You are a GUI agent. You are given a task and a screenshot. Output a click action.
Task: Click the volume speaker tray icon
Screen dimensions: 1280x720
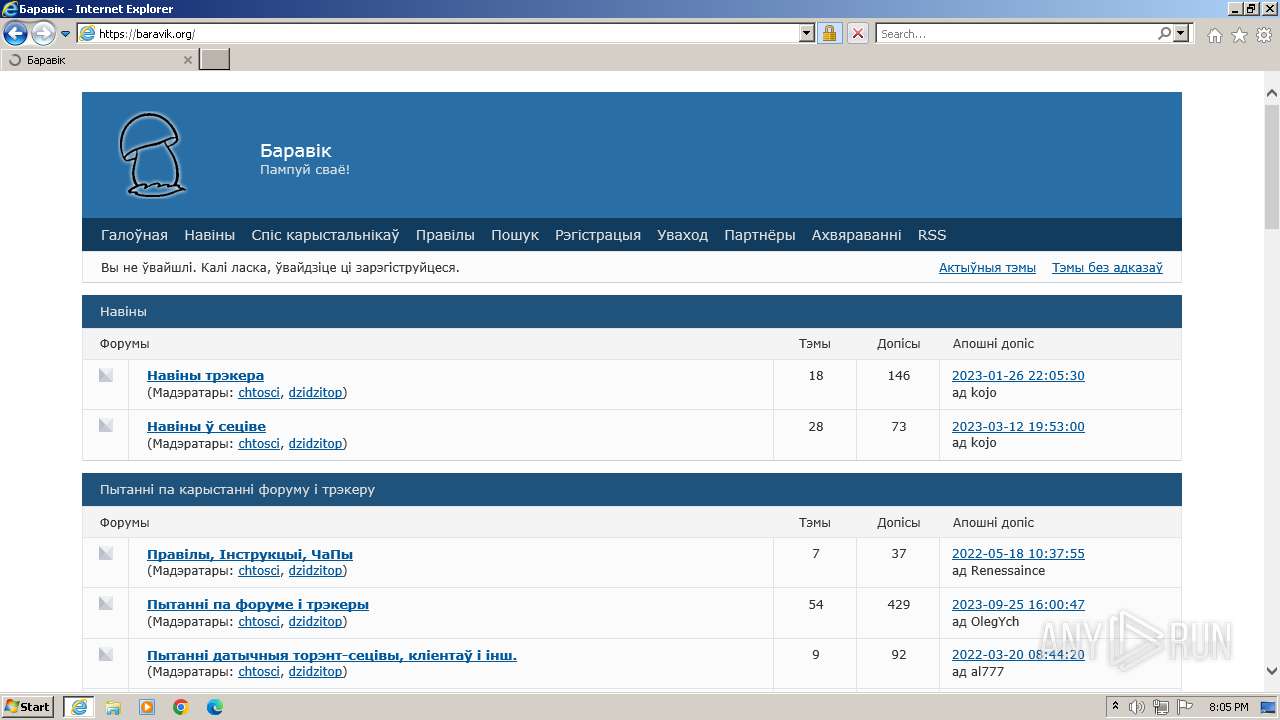pyautogui.click(x=1137, y=707)
